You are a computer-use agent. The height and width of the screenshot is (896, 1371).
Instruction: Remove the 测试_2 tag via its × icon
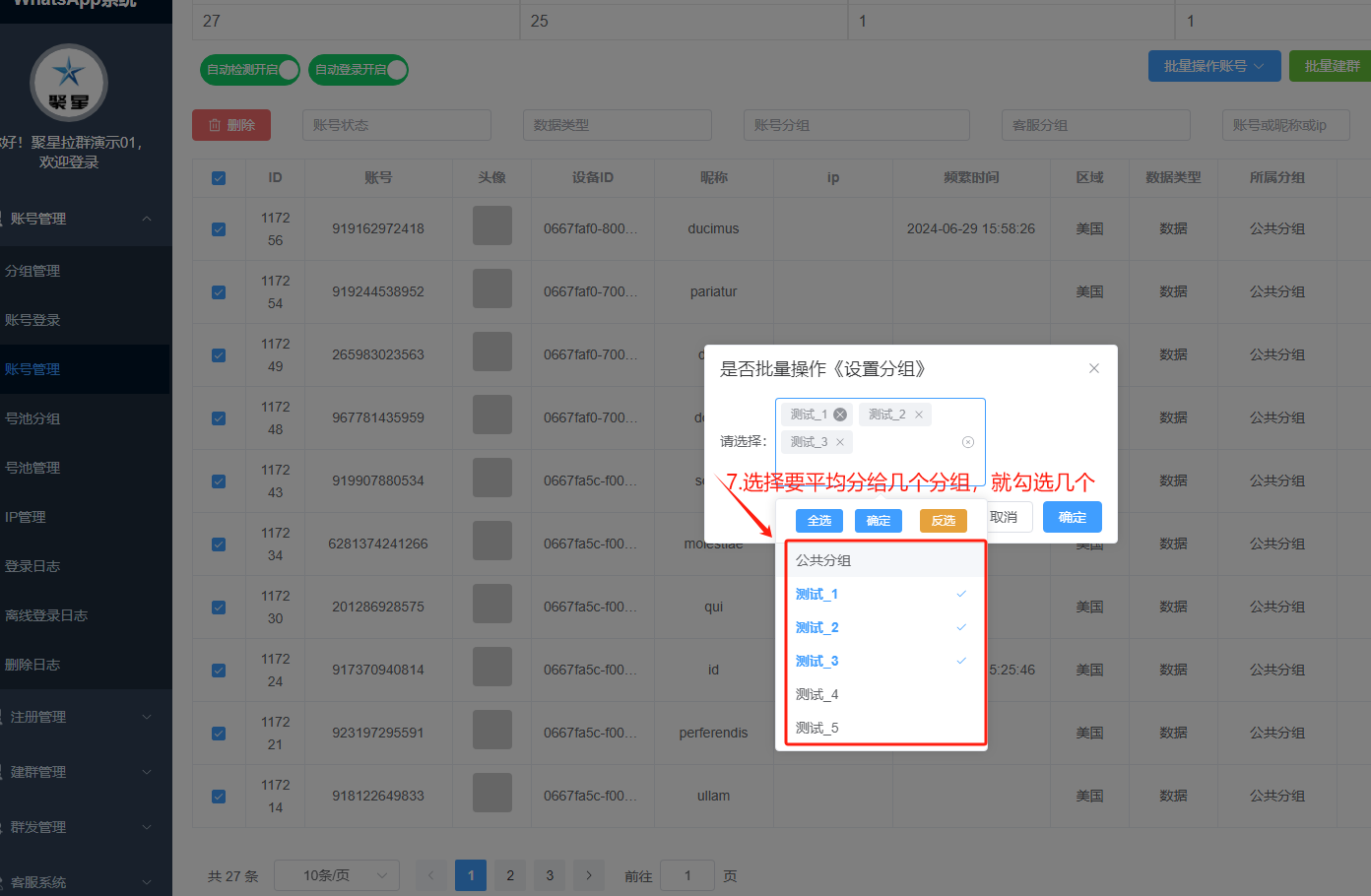[x=919, y=414]
